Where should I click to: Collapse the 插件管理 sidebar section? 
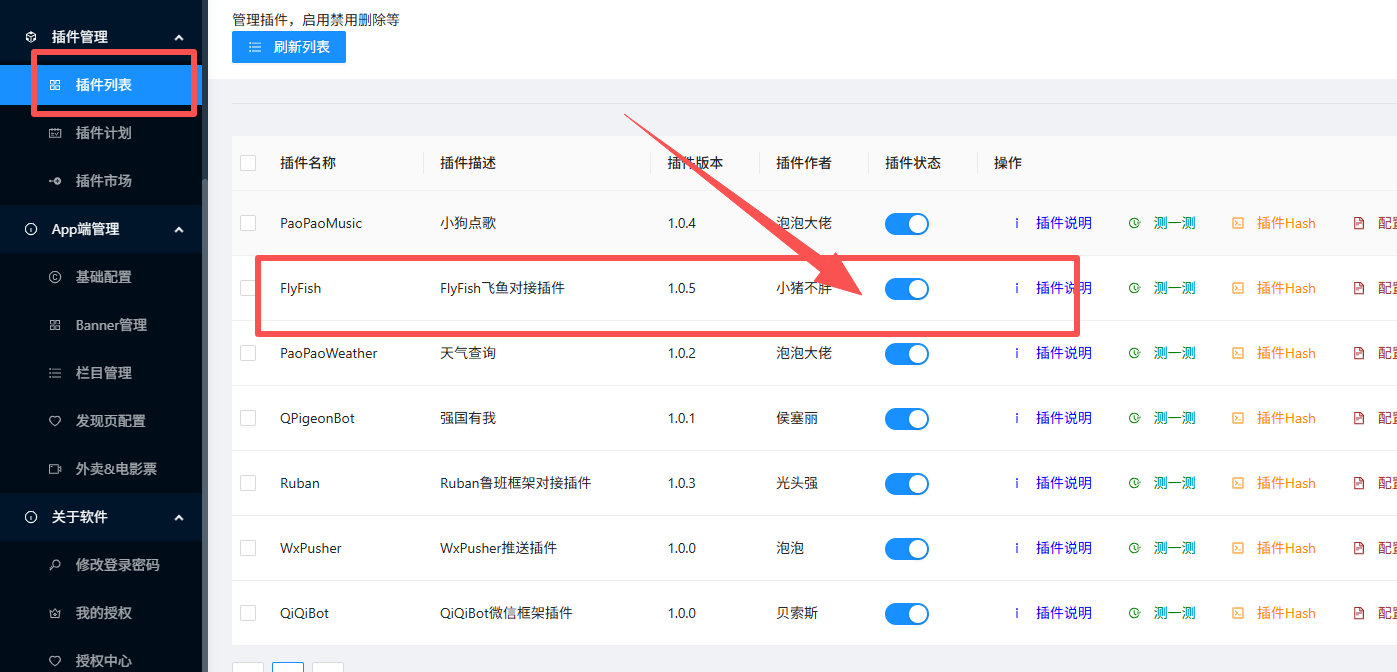click(x=179, y=37)
